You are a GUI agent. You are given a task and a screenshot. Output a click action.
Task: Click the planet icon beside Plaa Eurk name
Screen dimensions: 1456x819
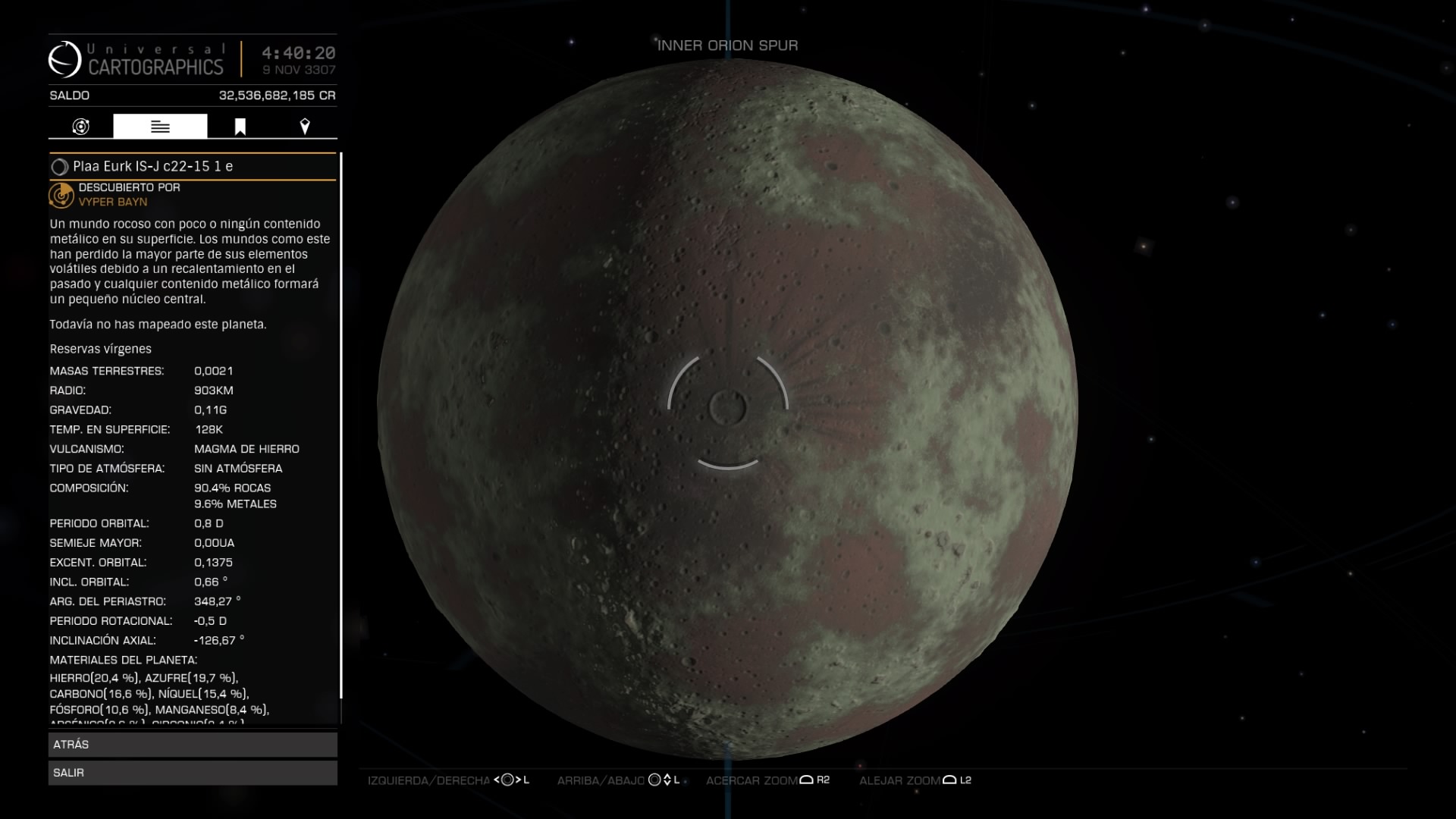pos(59,167)
